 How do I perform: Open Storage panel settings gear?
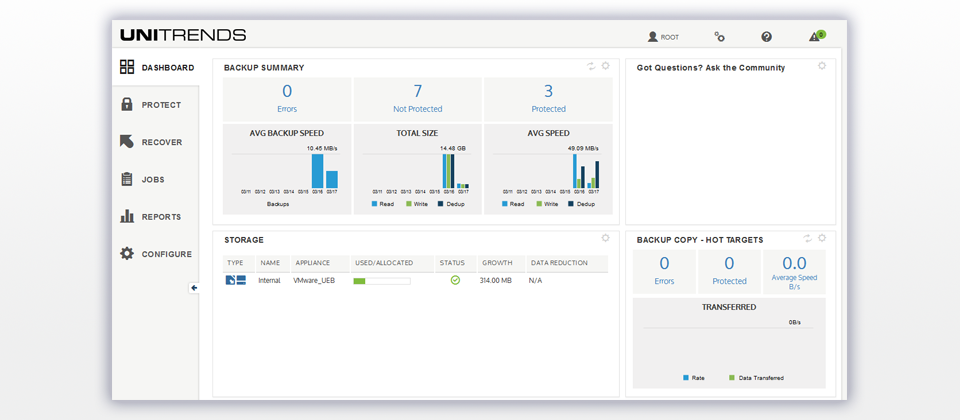point(605,238)
